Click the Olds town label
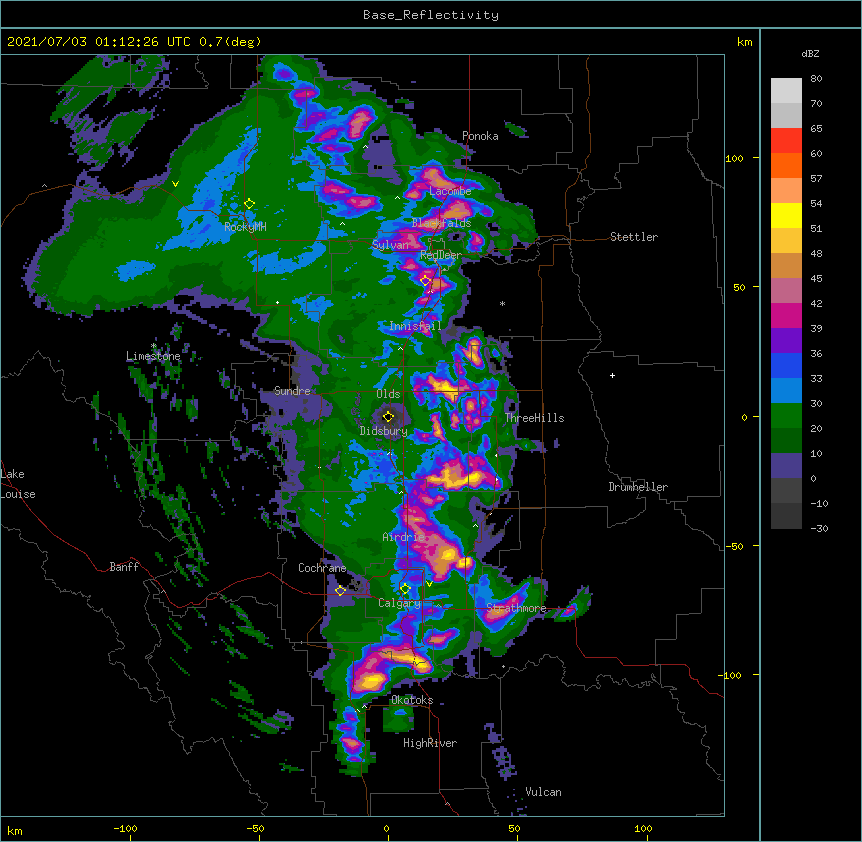 [388, 394]
